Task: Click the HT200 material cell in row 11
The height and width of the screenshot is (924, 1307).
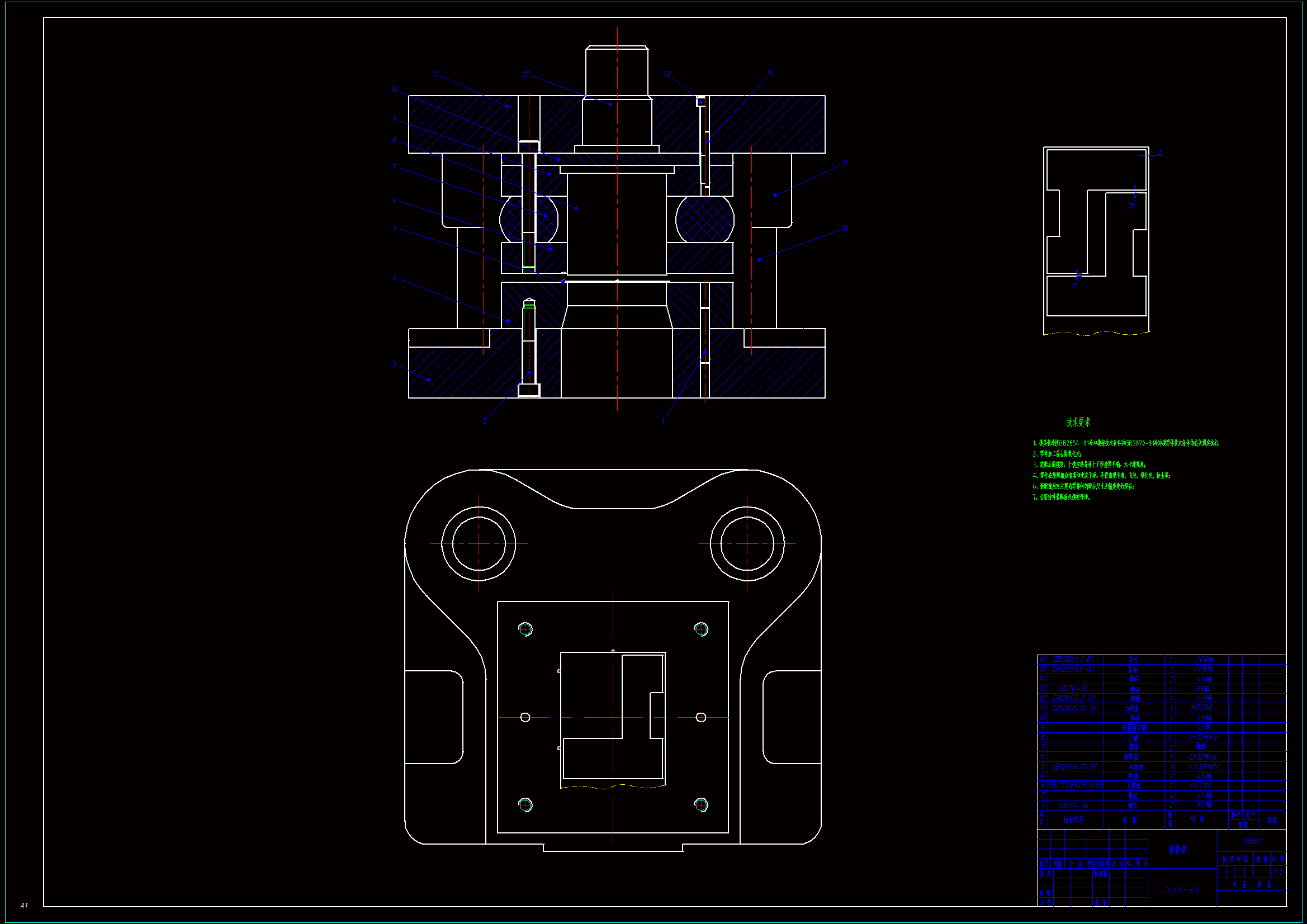Action: pyautogui.click(x=1201, y=708)
